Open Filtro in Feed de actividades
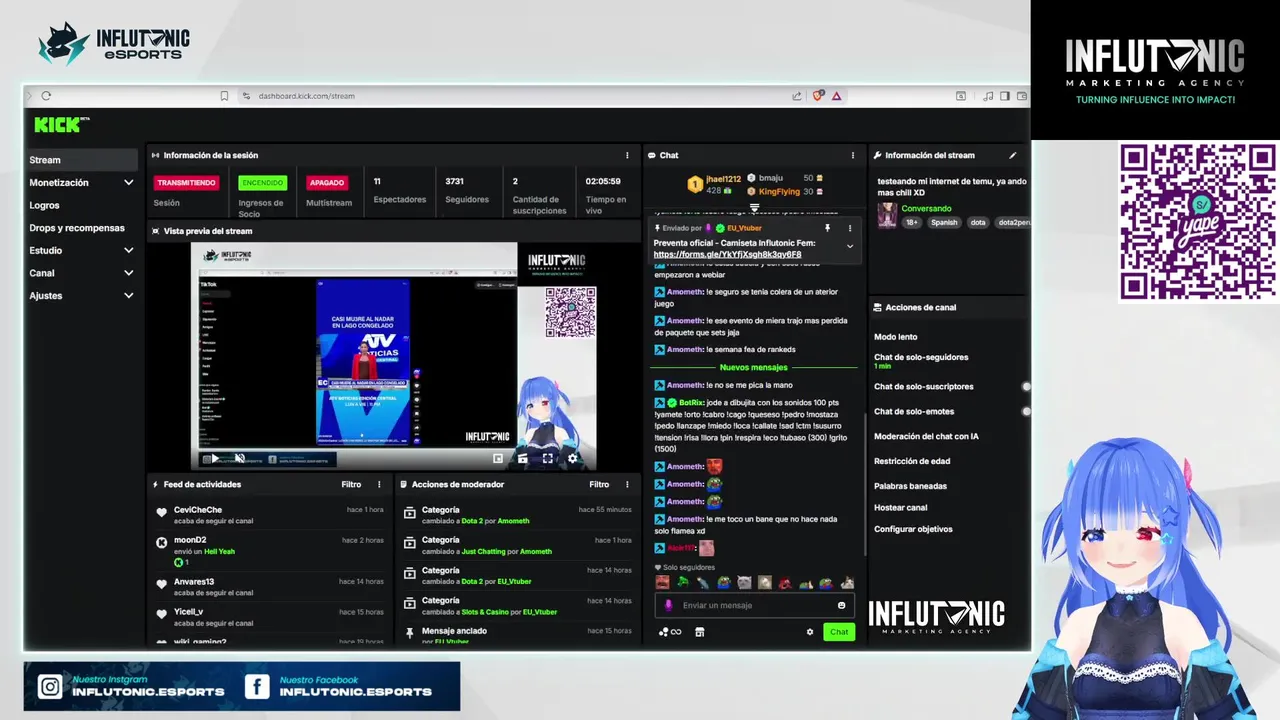This screenshot has height=720, width=1280. [x=351, y=484]
